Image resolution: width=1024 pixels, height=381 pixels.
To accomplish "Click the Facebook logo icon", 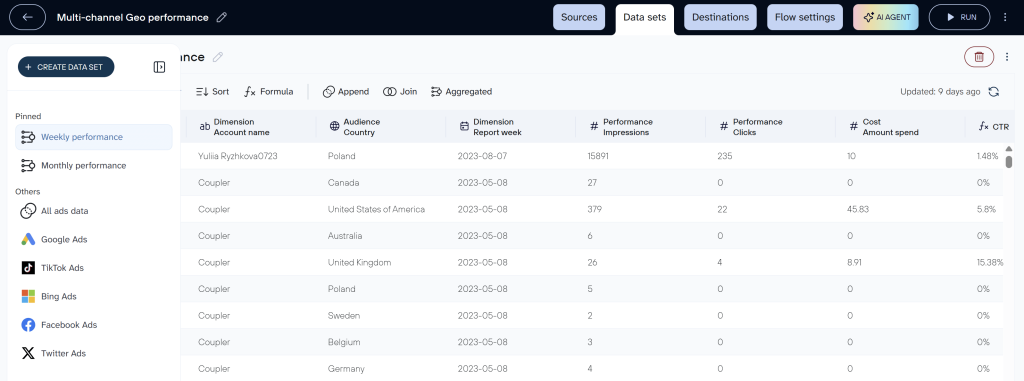I will [28, 325].
